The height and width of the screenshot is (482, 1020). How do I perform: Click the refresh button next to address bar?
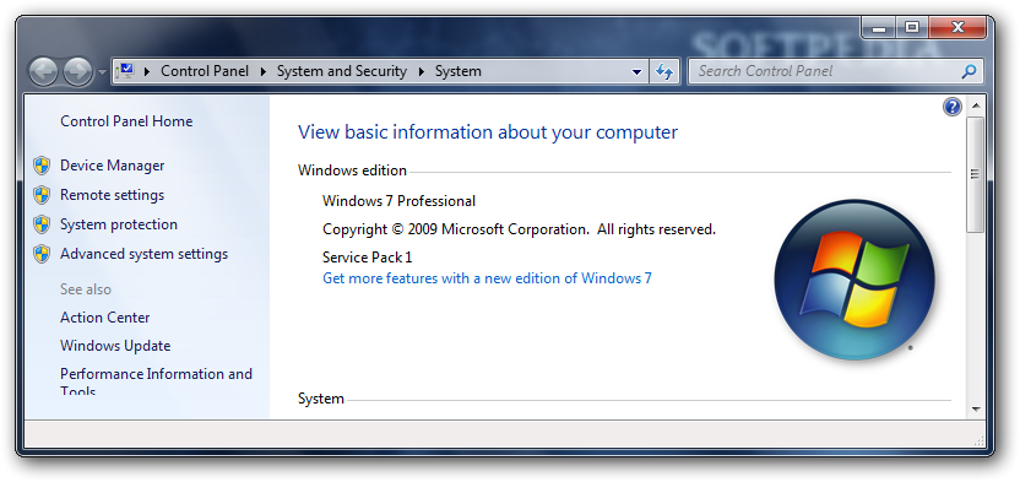click(x=665, y=71)
